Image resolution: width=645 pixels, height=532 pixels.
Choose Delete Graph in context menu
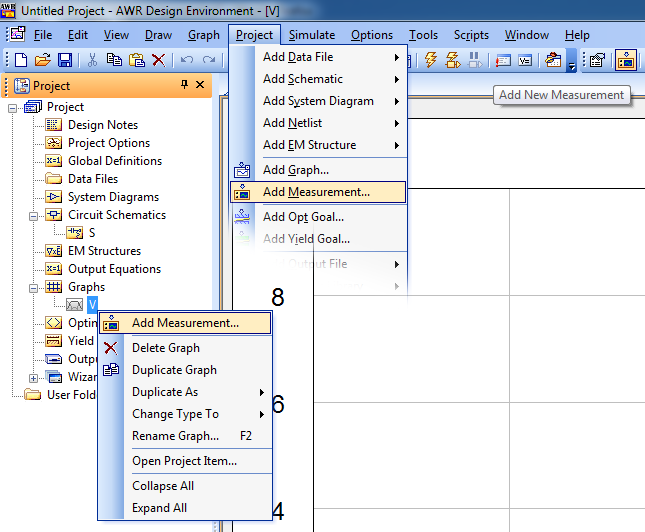[x=185, y=348]
